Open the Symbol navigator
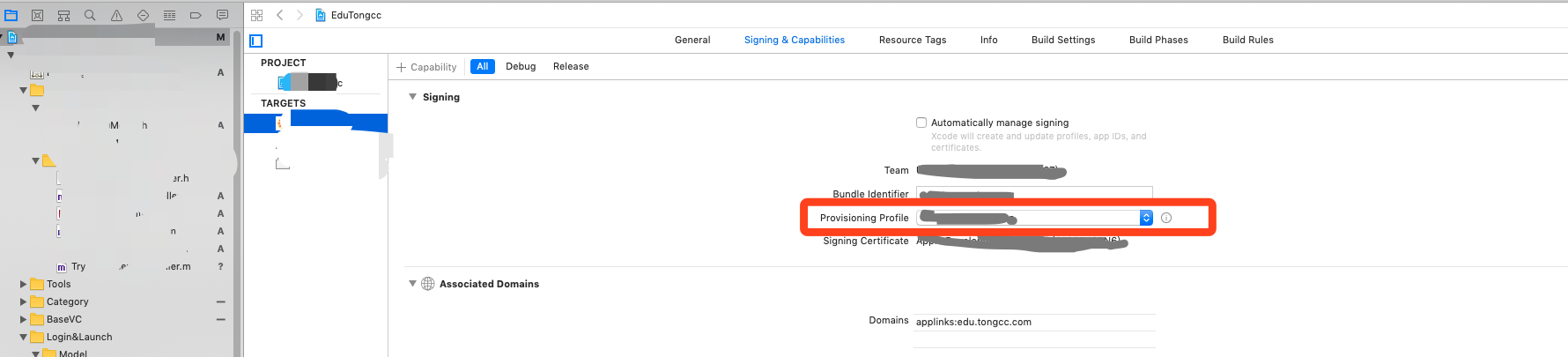 click(63, 15)
